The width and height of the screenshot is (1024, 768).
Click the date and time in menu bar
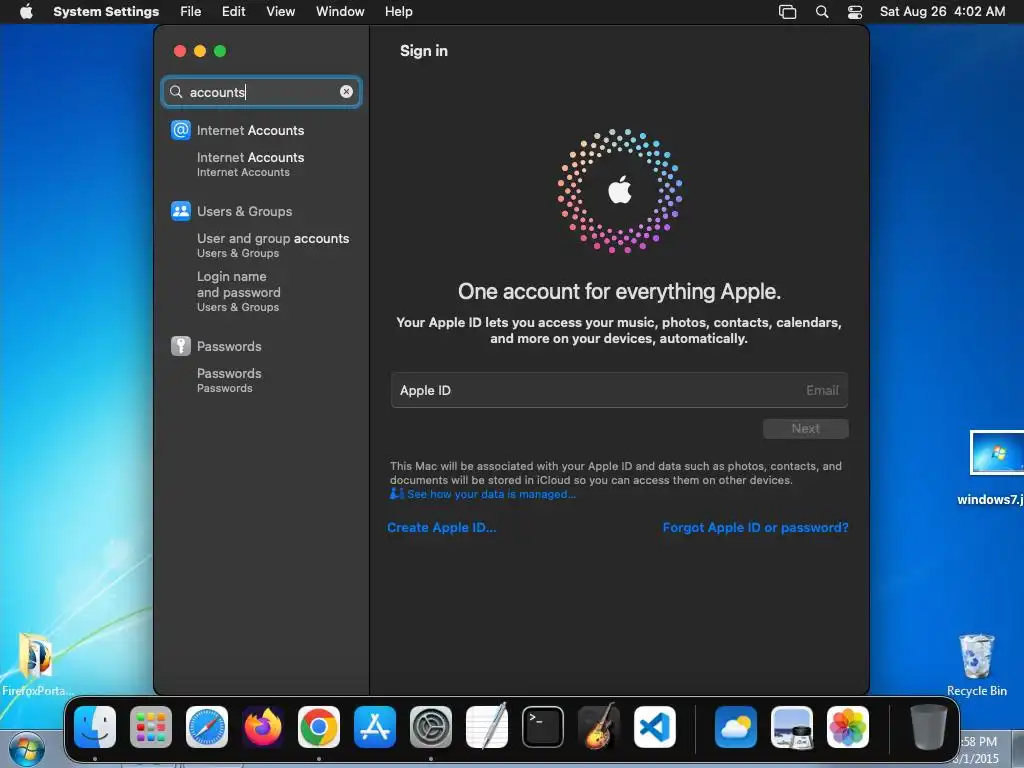click(942, 11)
